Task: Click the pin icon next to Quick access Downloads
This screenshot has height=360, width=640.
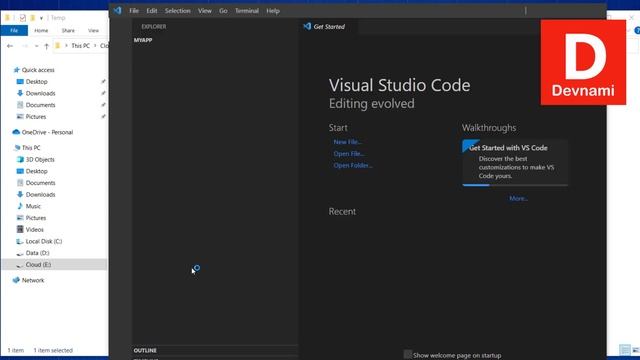Action: (x=103, y=93)
